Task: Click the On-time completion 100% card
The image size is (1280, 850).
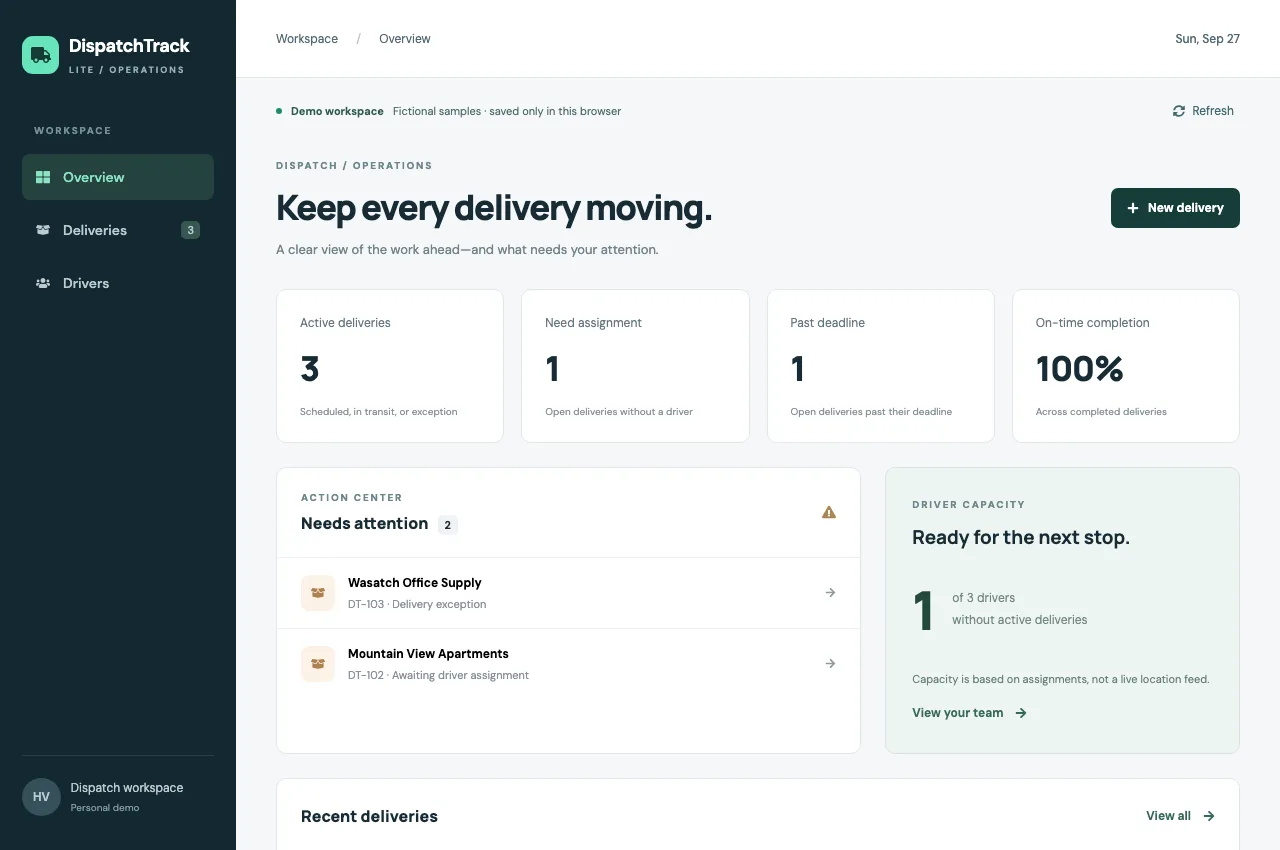Action: [x=1126, y=366]
